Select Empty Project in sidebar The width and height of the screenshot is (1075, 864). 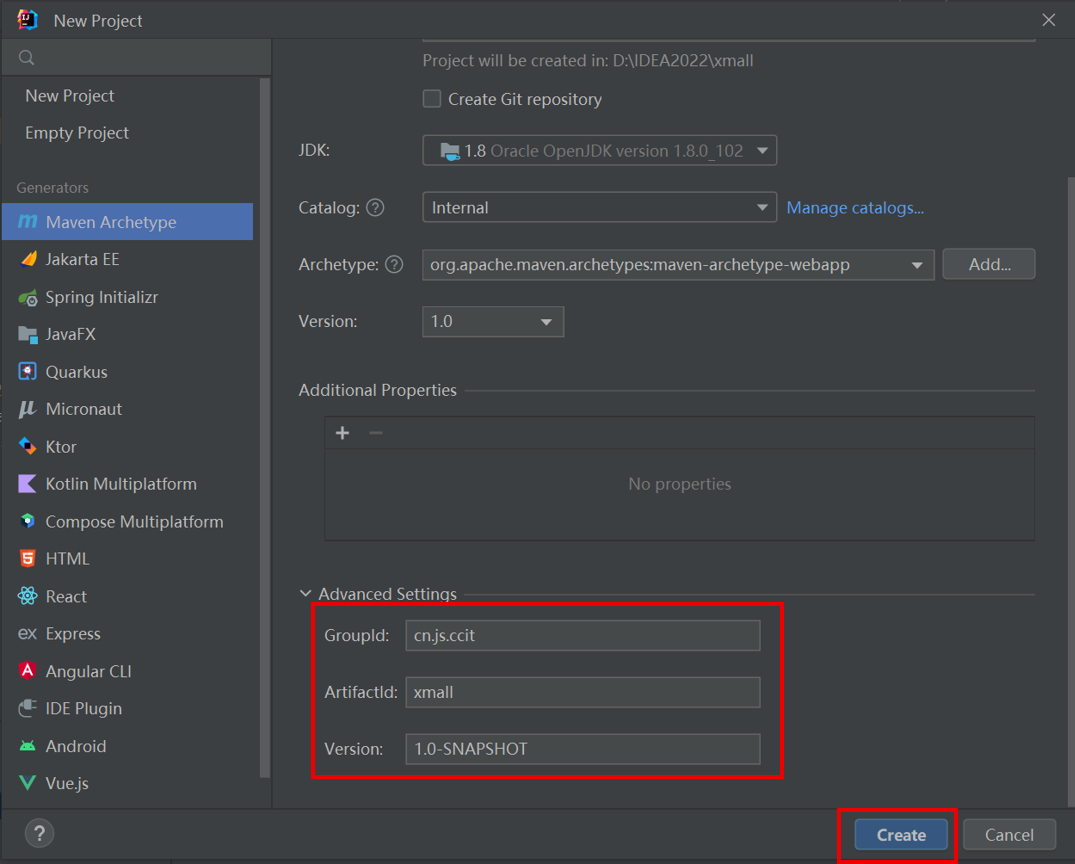coord(77,133)
